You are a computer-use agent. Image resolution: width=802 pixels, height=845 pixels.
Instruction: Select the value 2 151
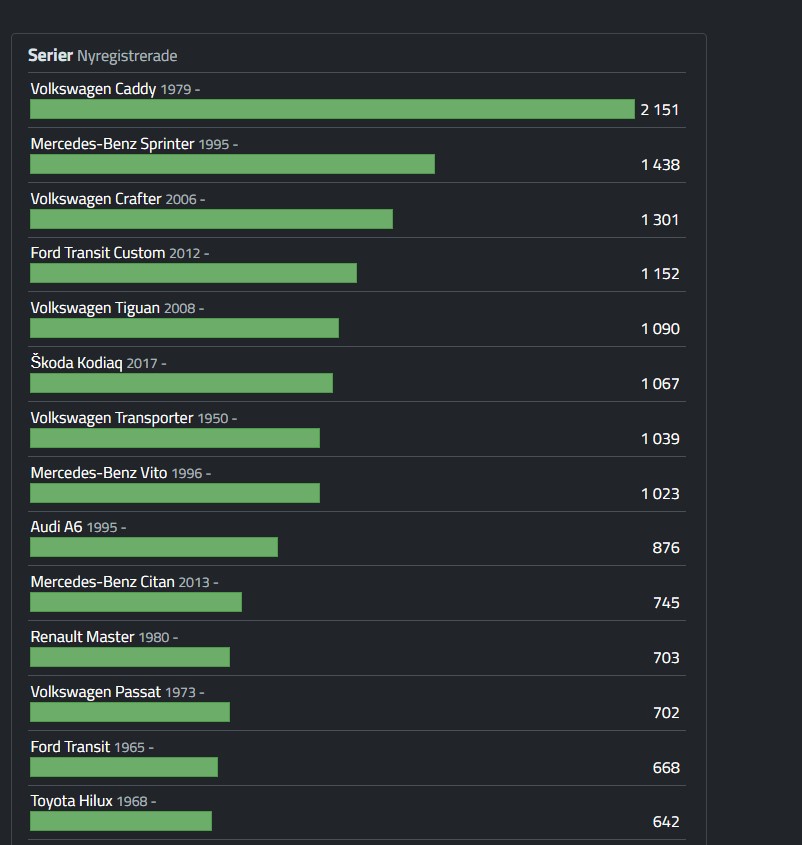(660, 109)
